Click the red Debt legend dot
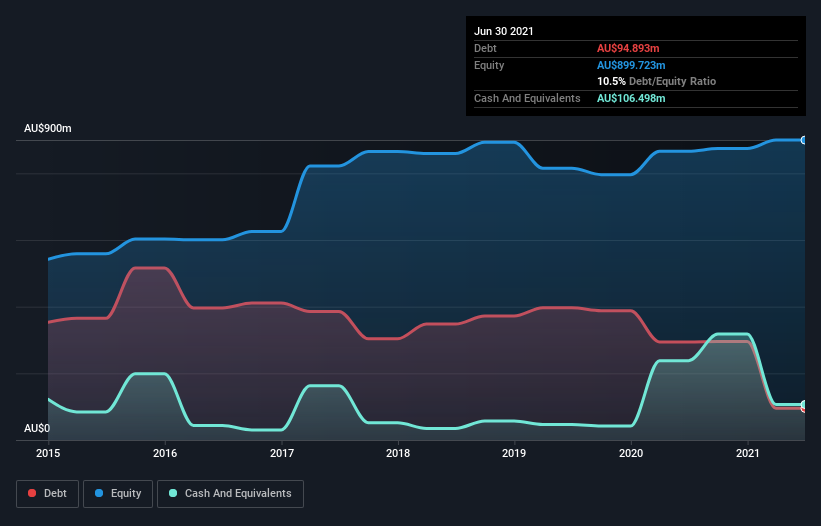 [32, 493]
